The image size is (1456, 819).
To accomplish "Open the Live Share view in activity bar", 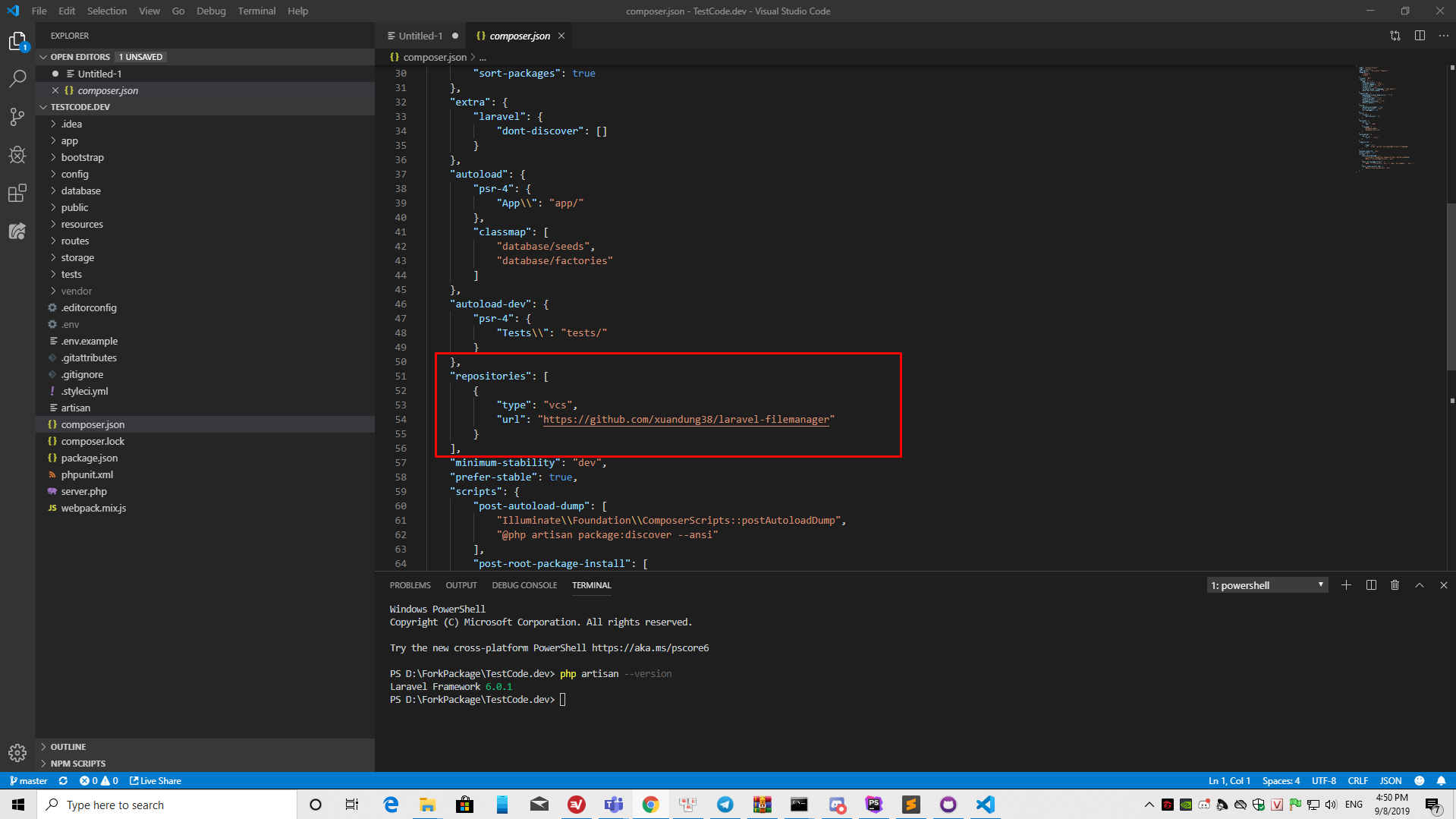I will coord(17,231).
